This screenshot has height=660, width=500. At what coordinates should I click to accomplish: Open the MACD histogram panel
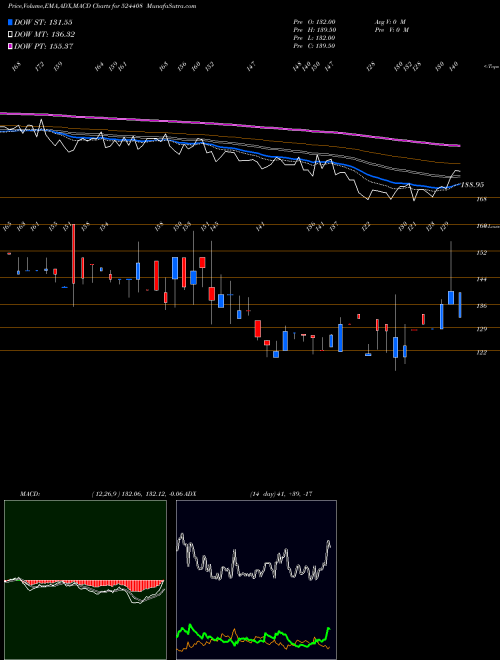[85, 580]
